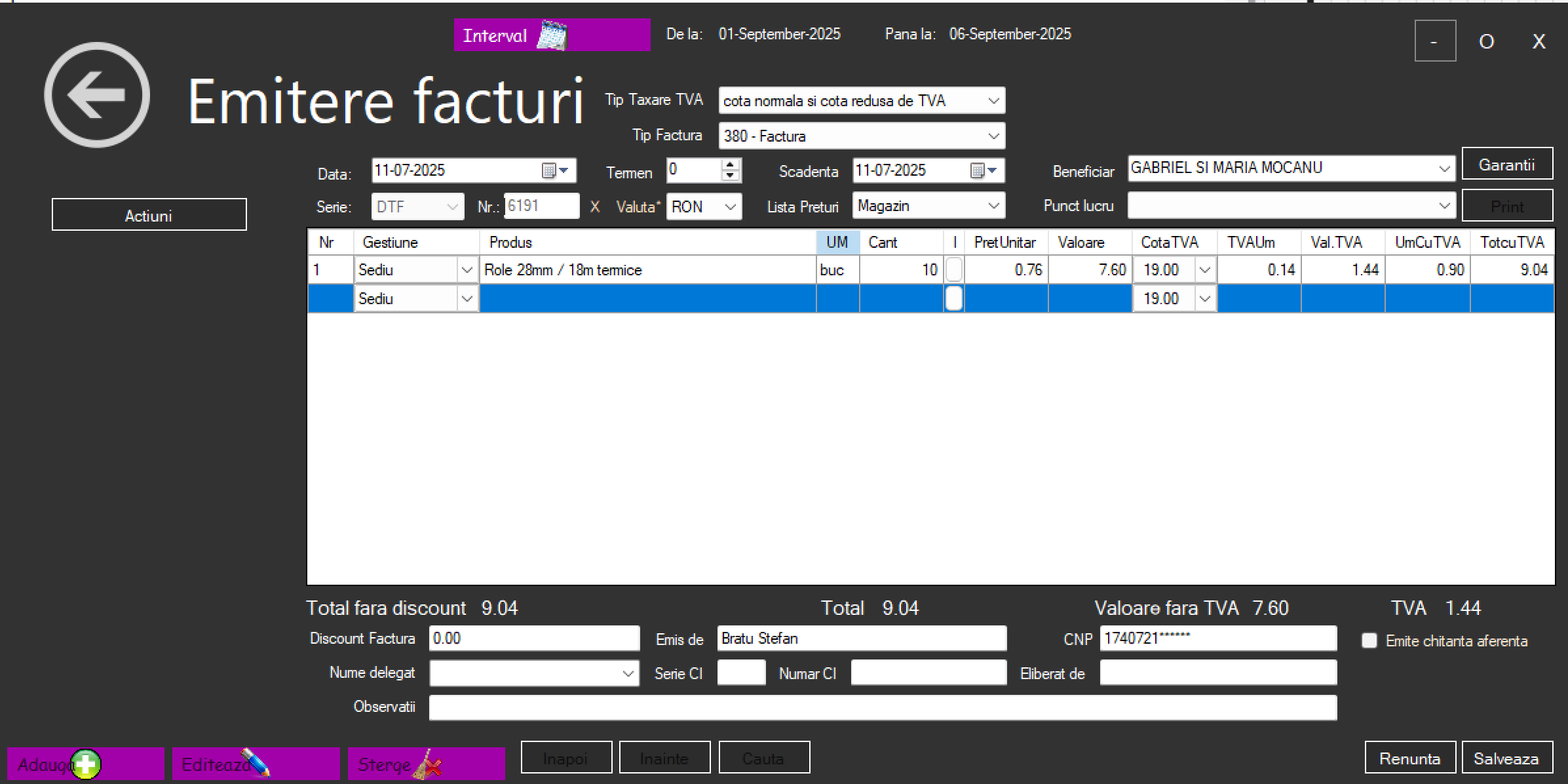The image size is (1568, 784).
Task: Open the Data field calendar picker
Action: (x=555, y=170)
